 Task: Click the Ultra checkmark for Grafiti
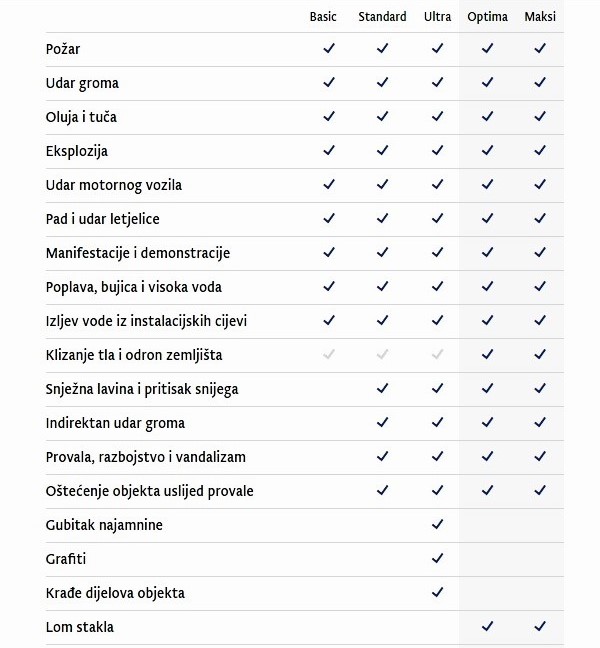tap(437, 558)
